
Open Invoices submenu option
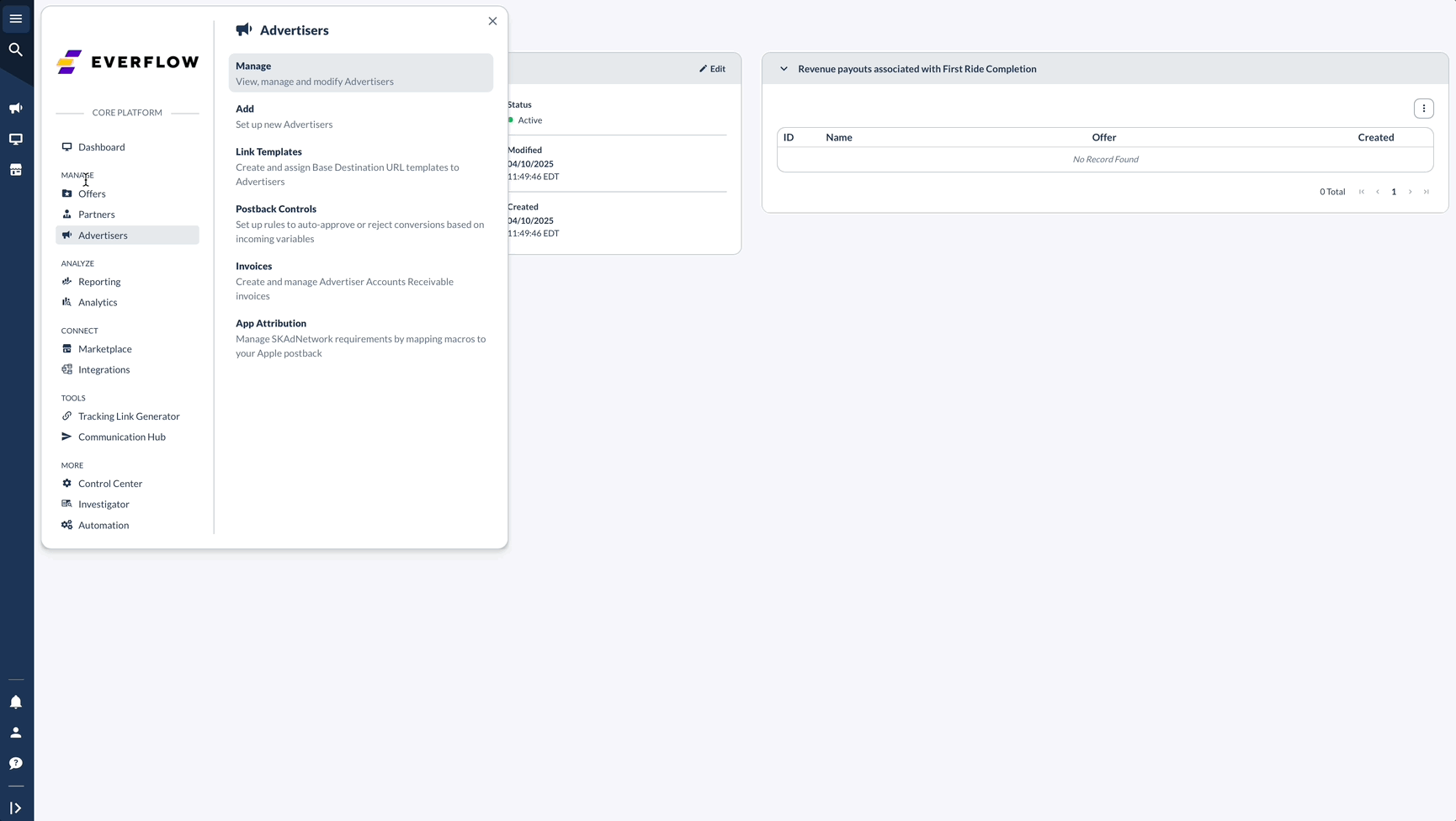(361, 281)
